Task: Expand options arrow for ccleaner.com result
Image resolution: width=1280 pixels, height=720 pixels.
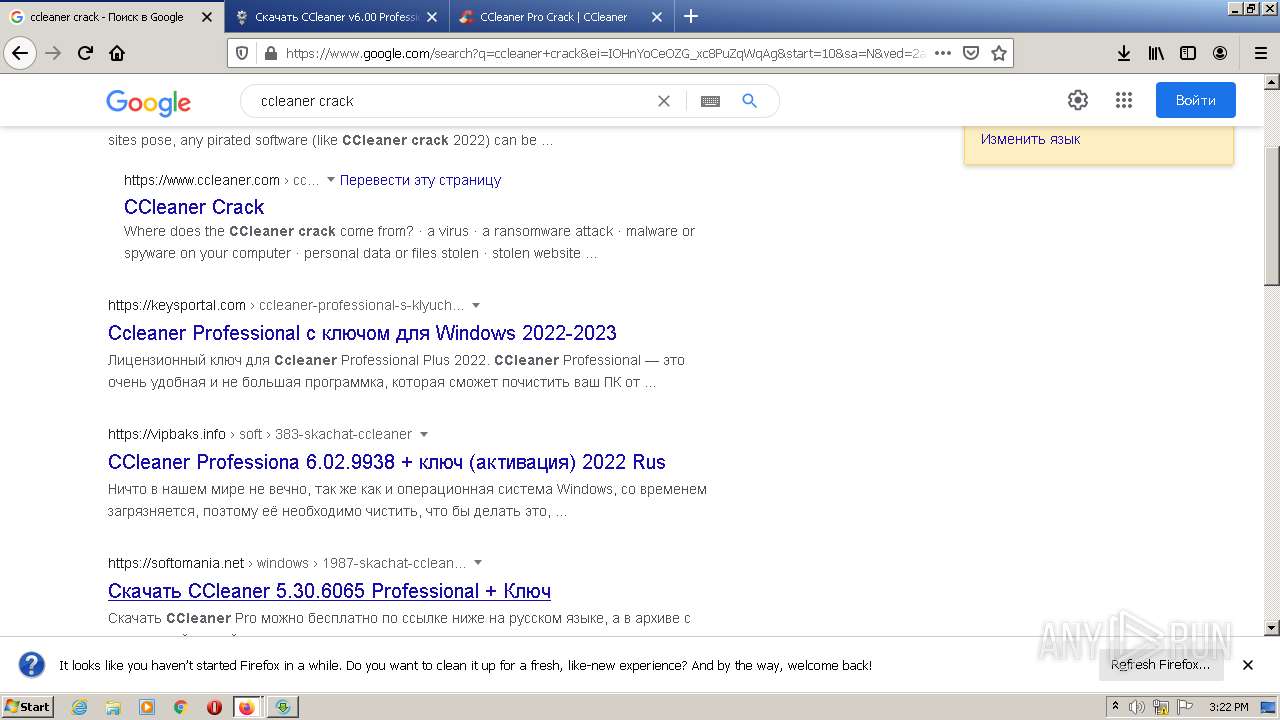Action: (331, 180)
